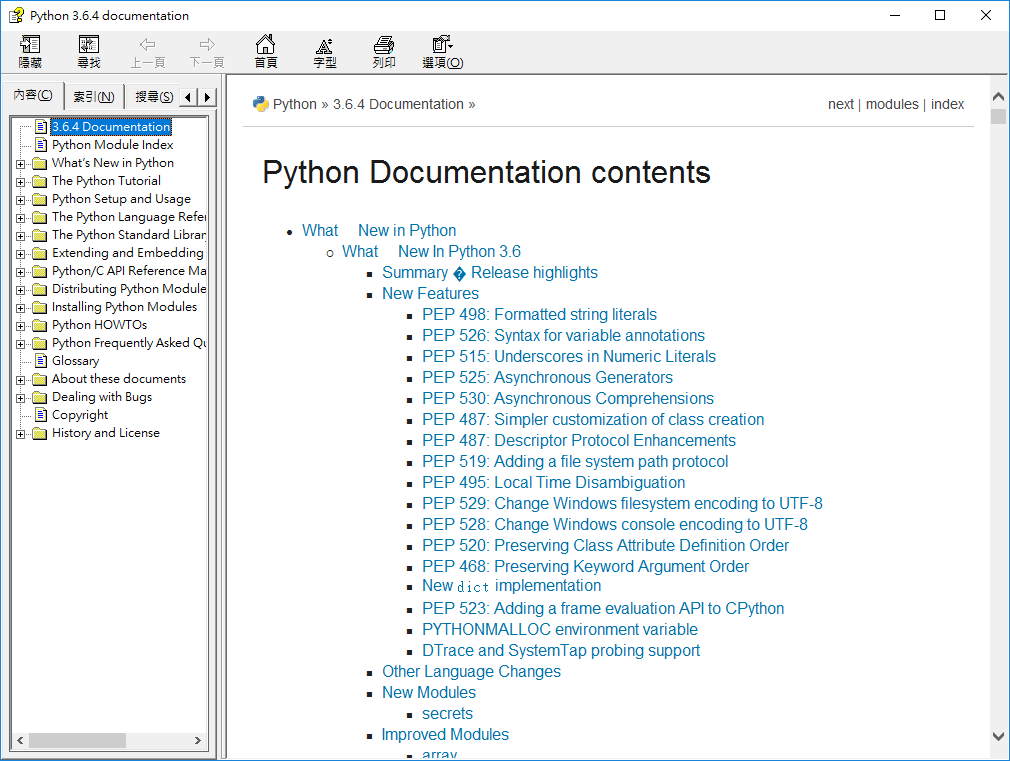Image resolution: width=1010 pixels, height=761 pixels.
Task: Select 3.6.4 Documentation tree item
Action: 111,126
